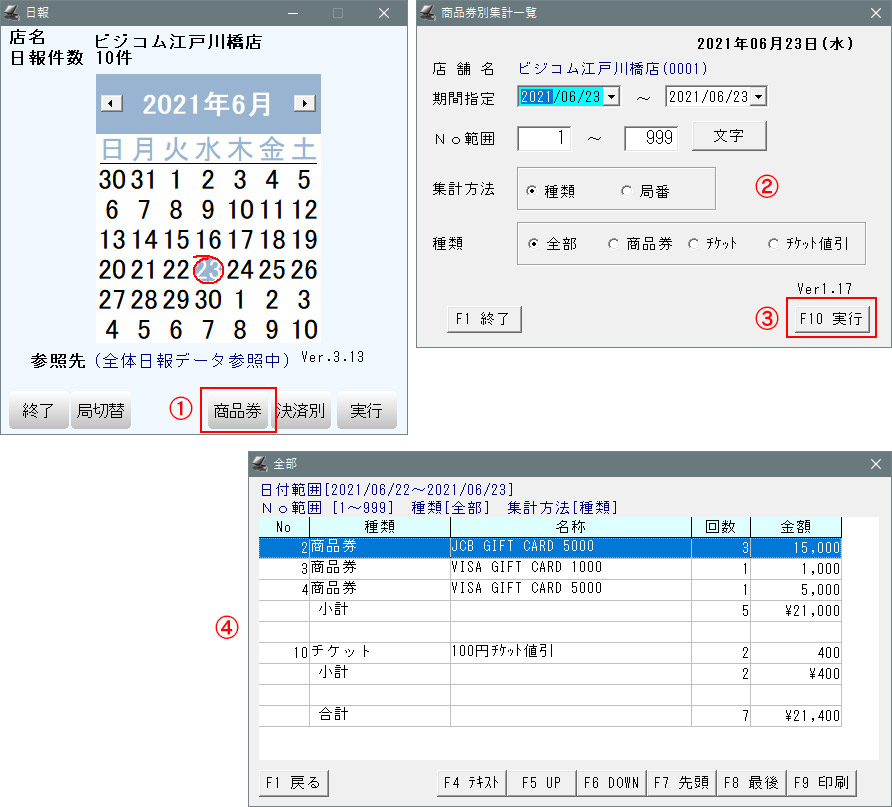Choose ﾁｹｯﾄ値引 type radio button
Viewport: 892px width, 807px height.
[773, 244]
